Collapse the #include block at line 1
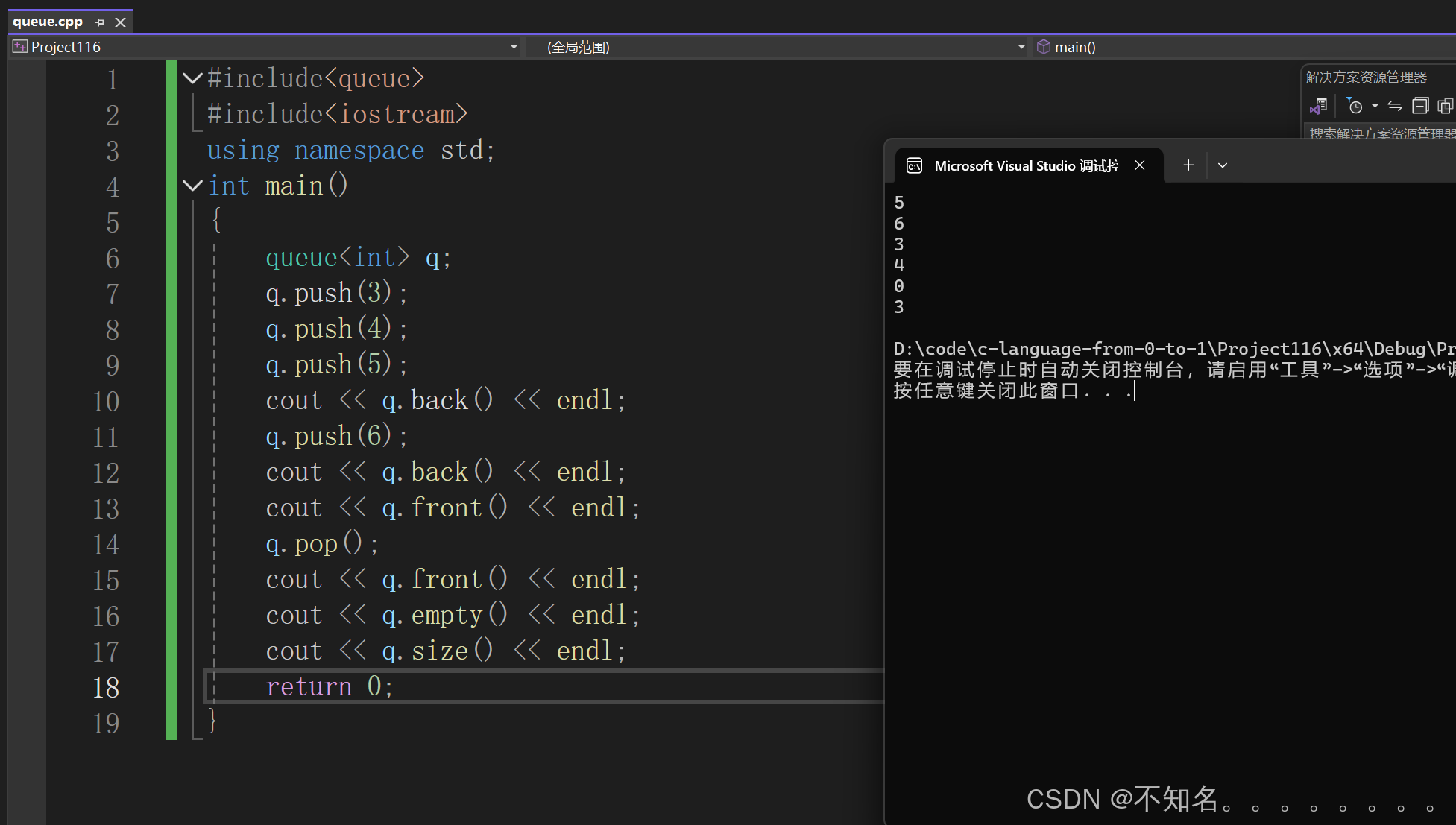1456x825 pixels. (x=192, y=78)
